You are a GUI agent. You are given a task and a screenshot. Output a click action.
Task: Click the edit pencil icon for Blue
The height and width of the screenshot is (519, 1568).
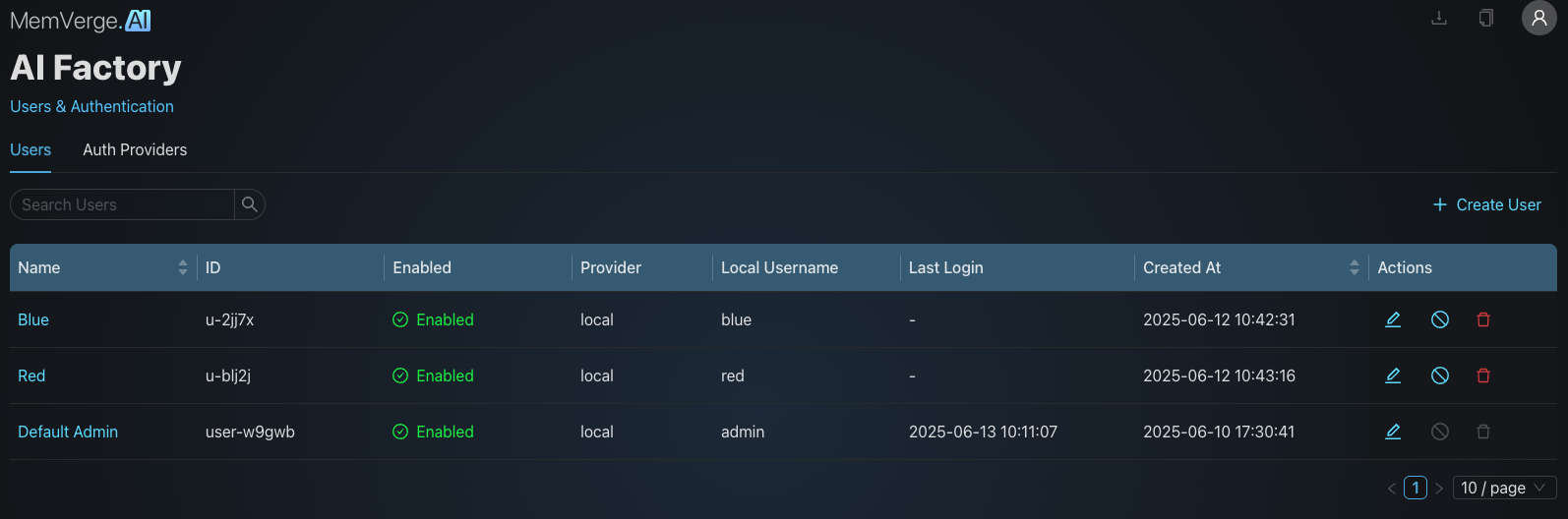(x=1393, y=319)
